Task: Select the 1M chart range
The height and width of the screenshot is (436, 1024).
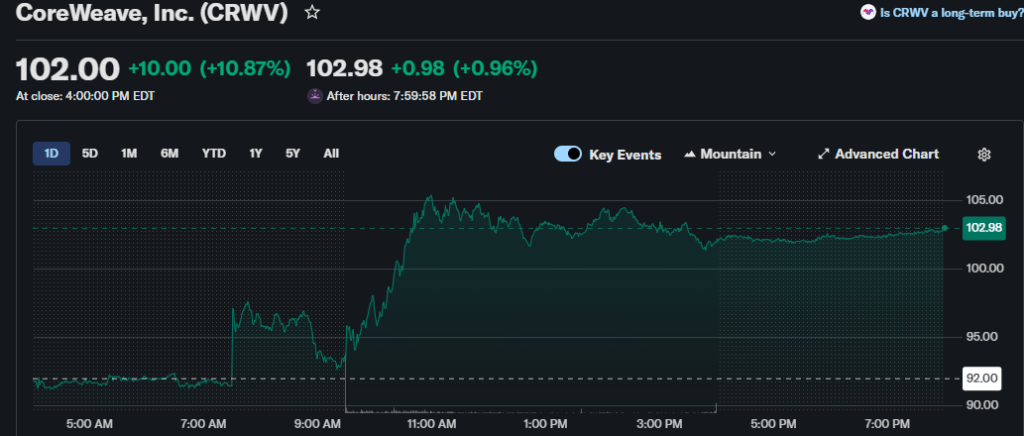Action: [129, 153]
